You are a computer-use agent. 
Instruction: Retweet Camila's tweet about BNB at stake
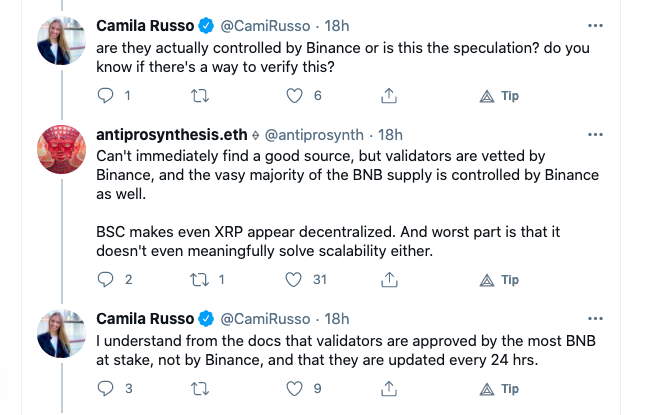[200, 389]
